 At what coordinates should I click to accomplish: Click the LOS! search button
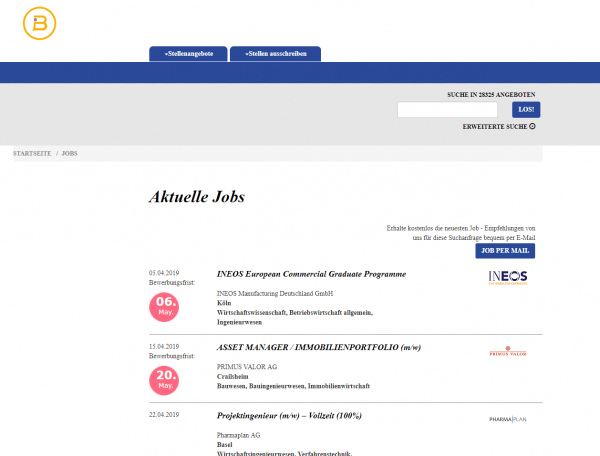point(526,110)
